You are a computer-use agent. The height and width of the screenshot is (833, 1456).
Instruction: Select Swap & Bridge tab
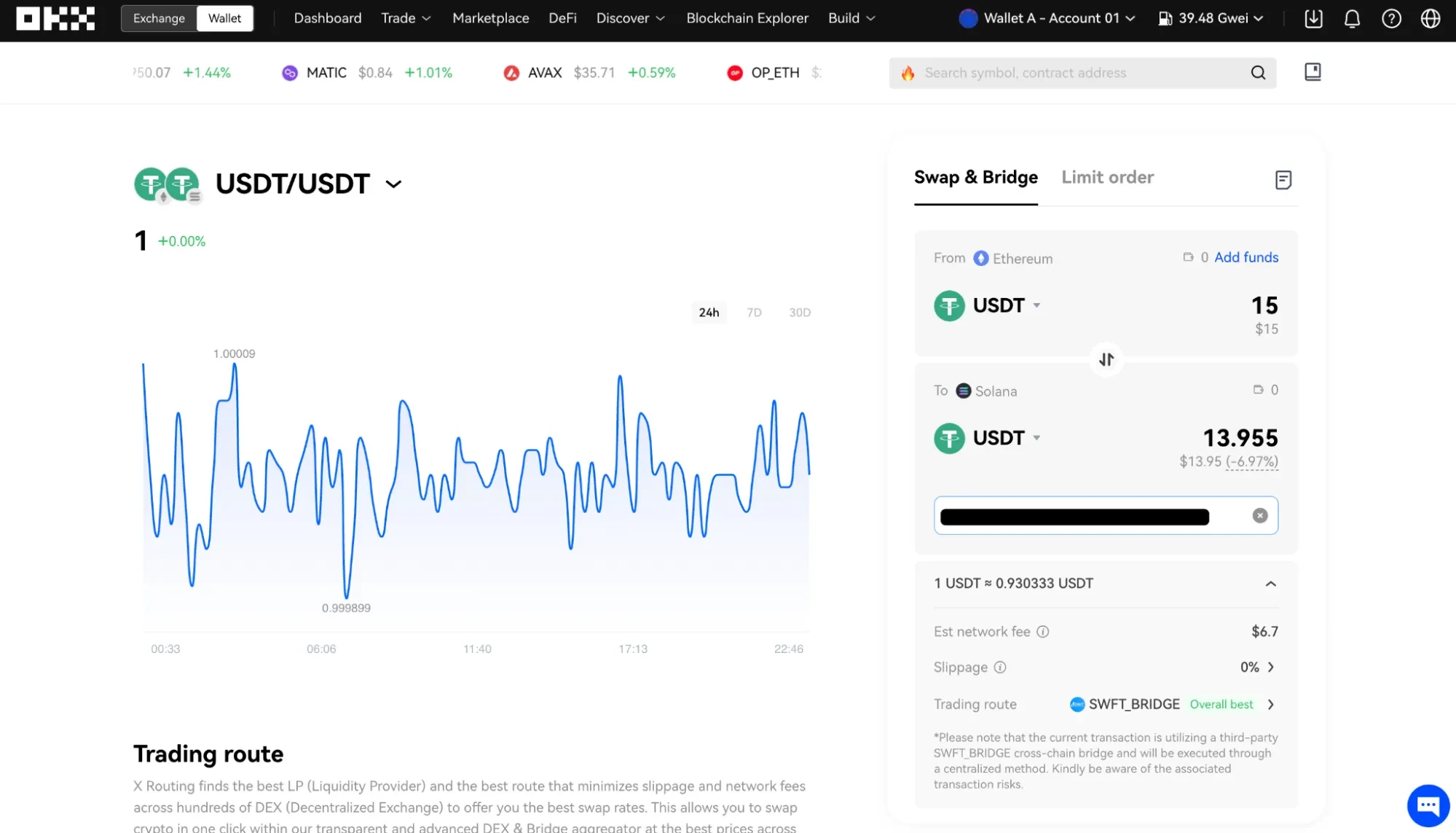tap(975, 178)
